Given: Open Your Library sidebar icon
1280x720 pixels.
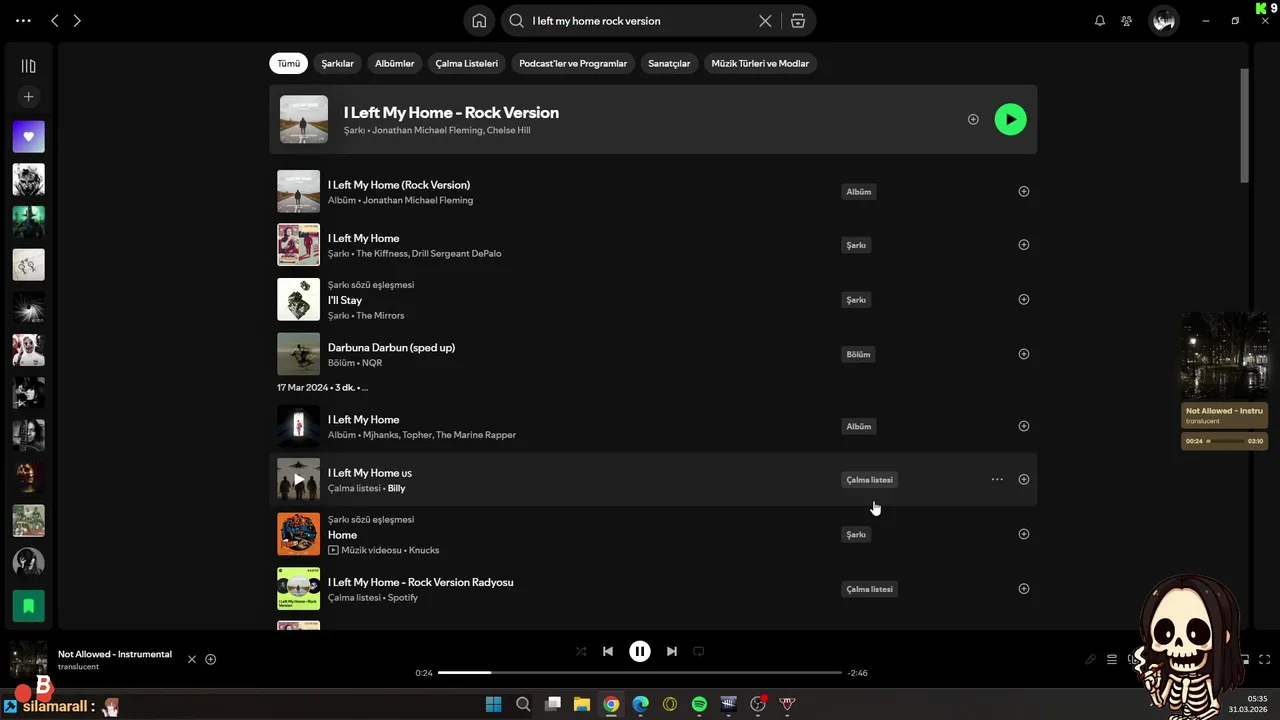Looking at the screenshot, I should tap(28, 66).
